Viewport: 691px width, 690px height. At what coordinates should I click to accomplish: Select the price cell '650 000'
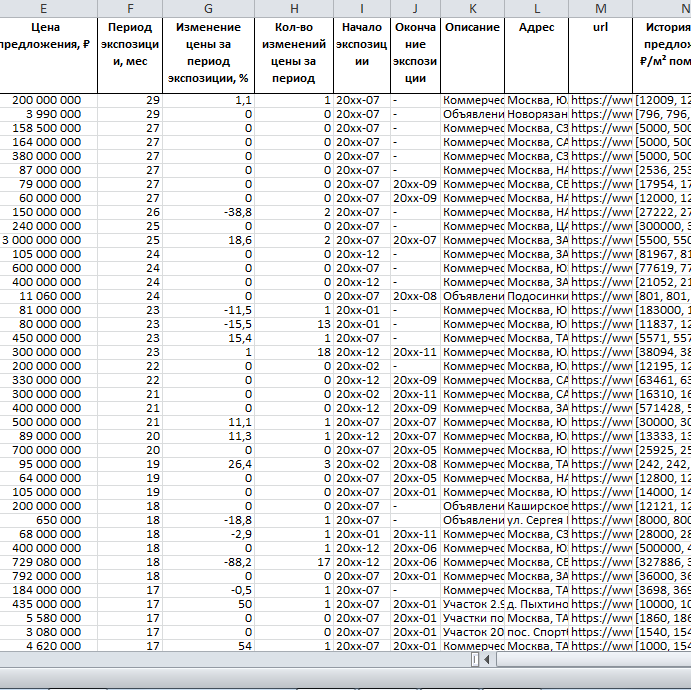(48, 520)
